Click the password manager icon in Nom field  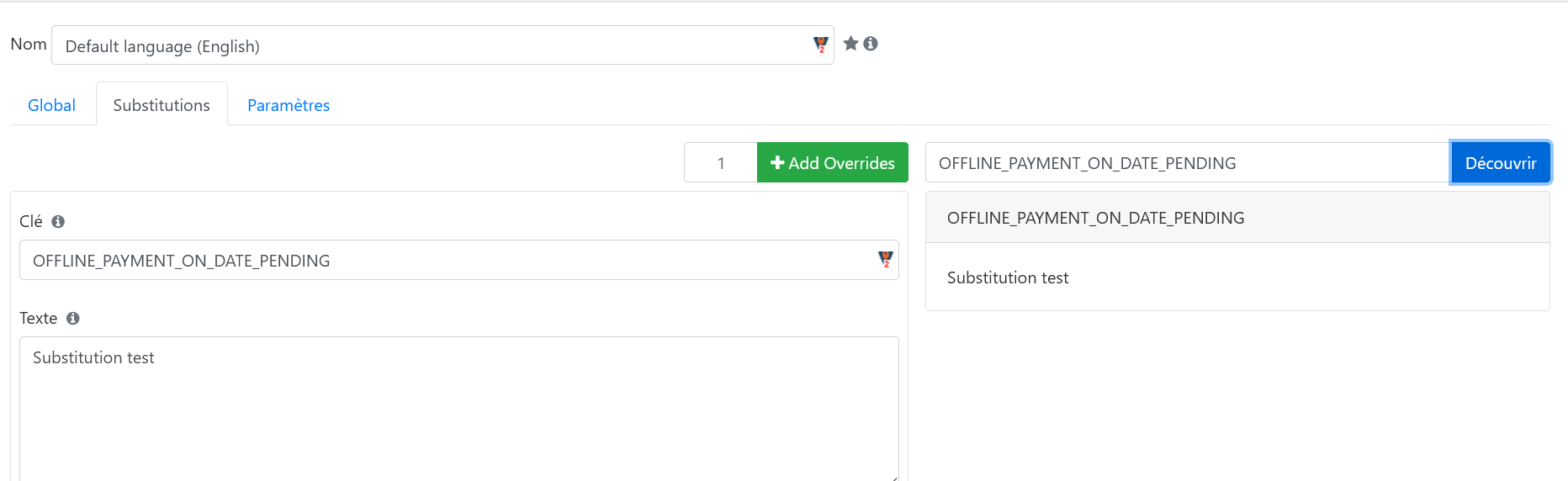click(821, 45)
